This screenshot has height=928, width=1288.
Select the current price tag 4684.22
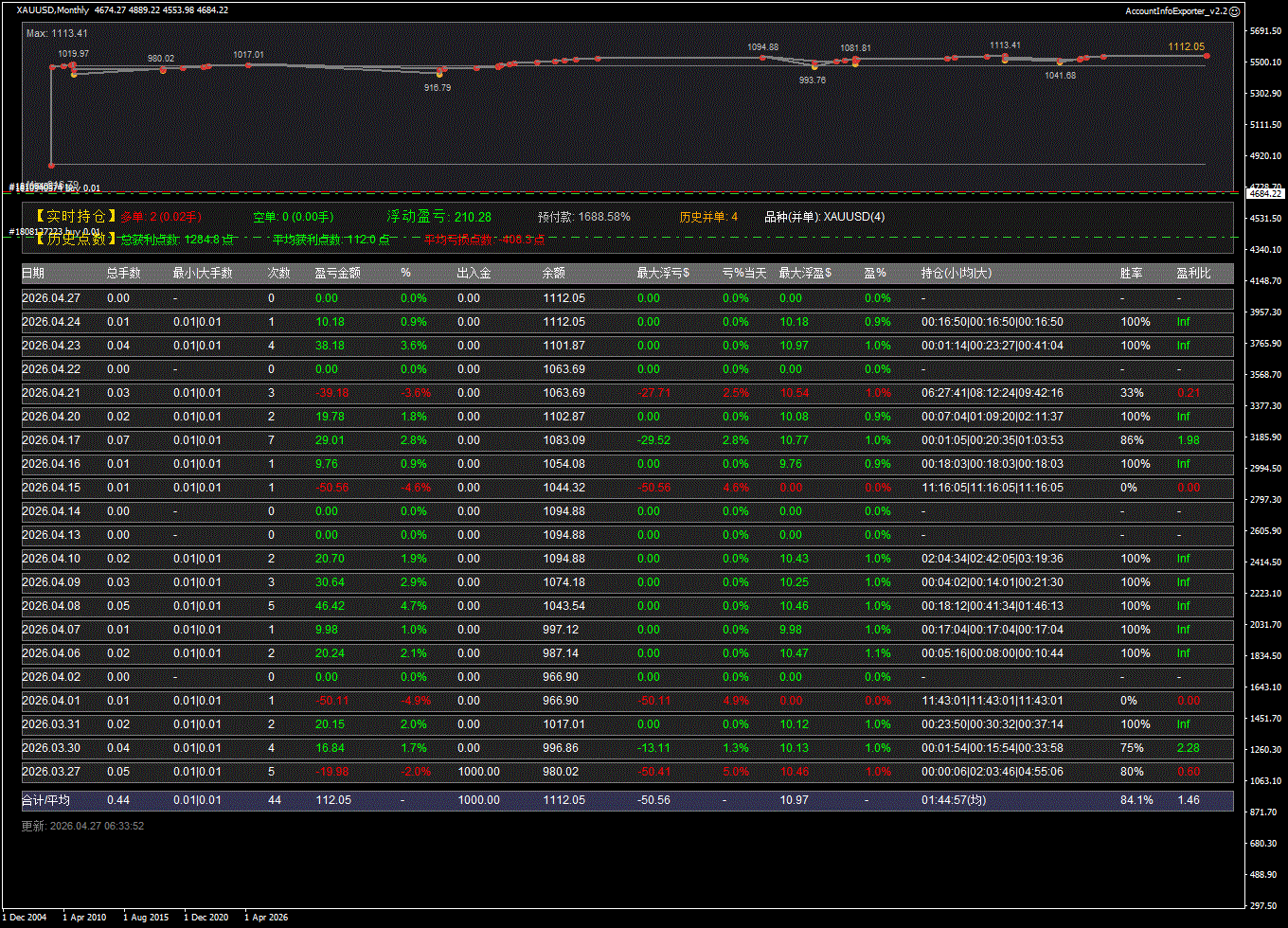pos(1264,193)
